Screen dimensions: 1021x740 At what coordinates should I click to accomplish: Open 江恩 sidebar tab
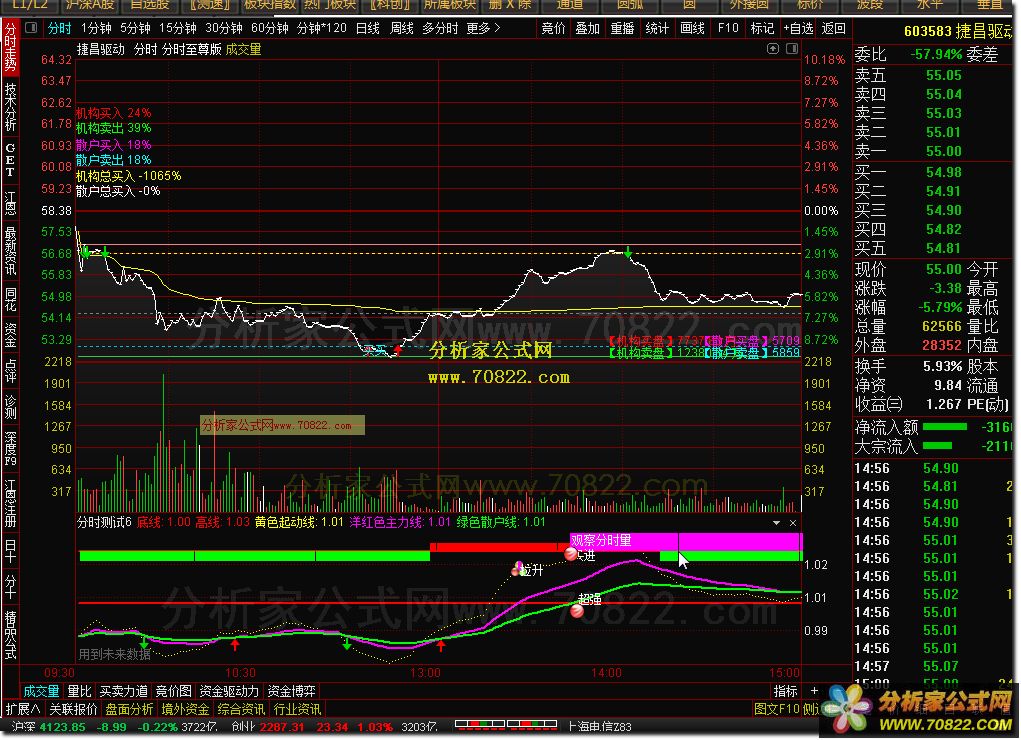point(10,203)
